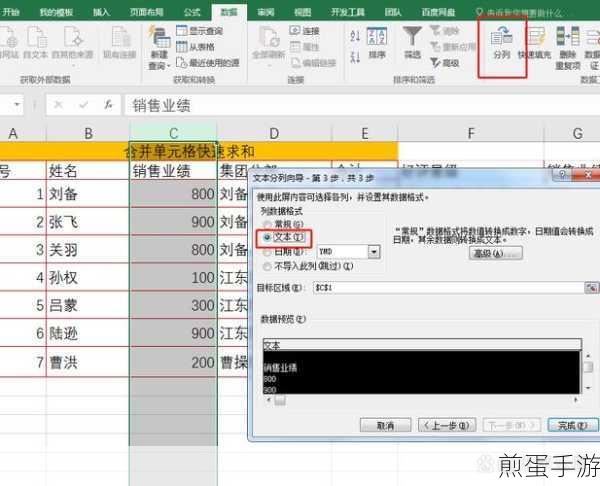Switch to the 审阅 ribbon tab
The width and height of the screenshot is (600, 486).
[266, 12]
